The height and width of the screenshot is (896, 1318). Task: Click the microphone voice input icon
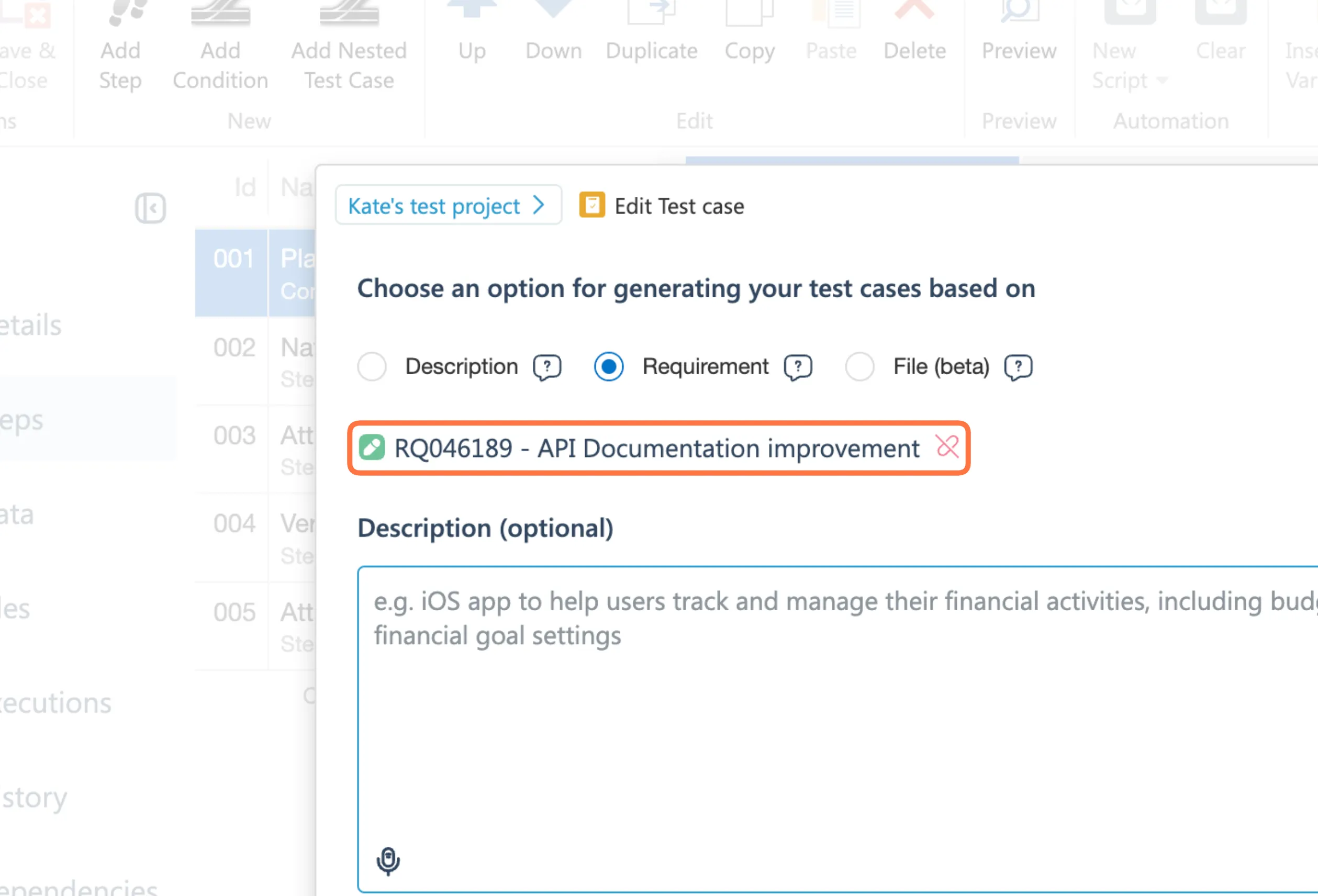(x=388, y=860)
